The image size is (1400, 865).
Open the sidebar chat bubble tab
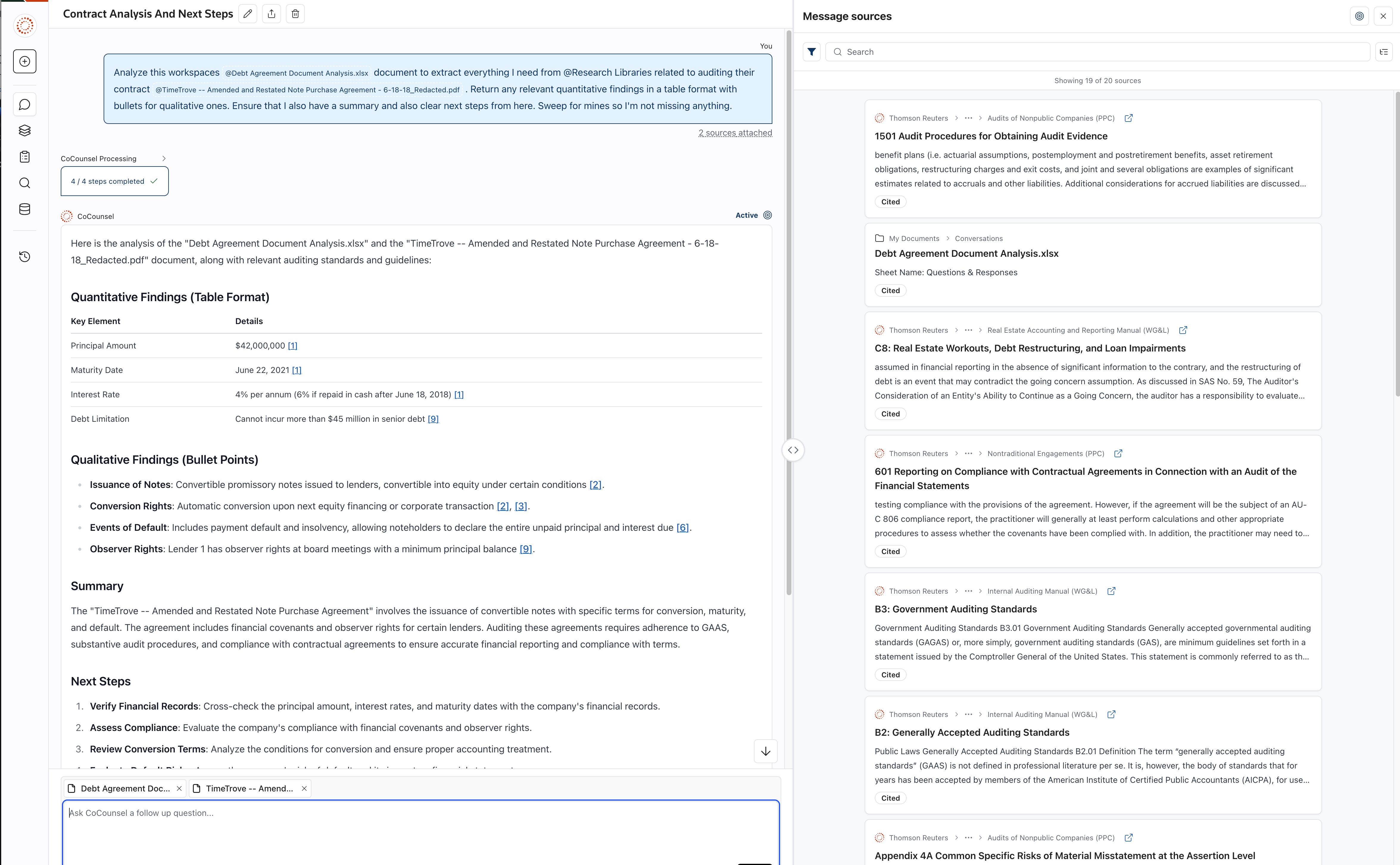click(25, 105)
